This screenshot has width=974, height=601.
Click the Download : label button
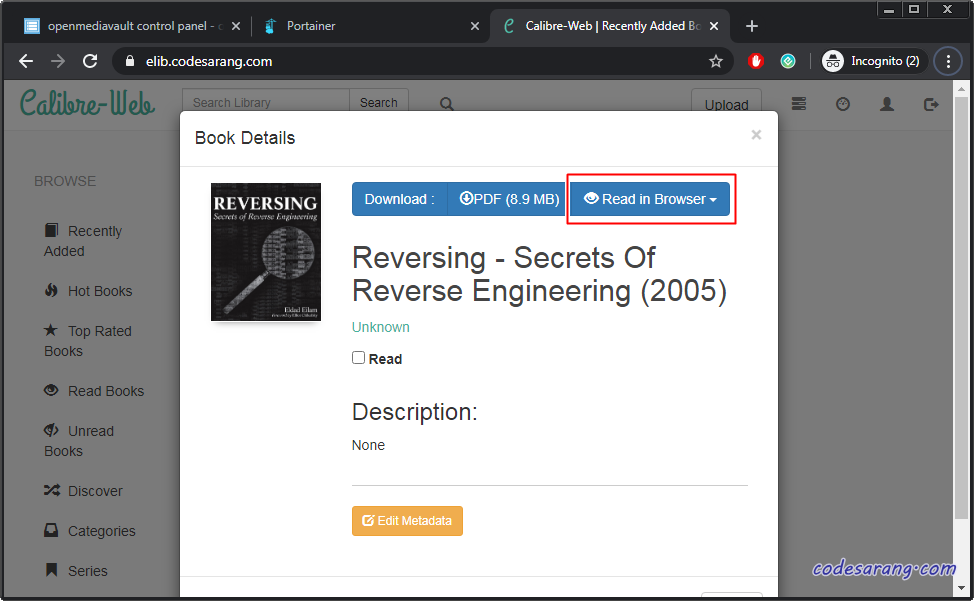tap(399, 199)
